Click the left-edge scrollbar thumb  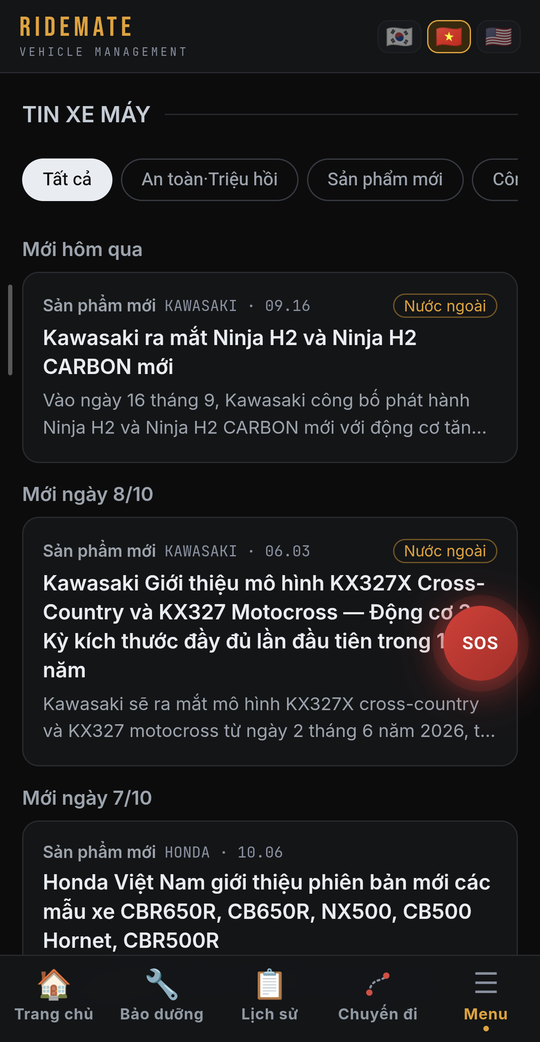click(10, 330)
